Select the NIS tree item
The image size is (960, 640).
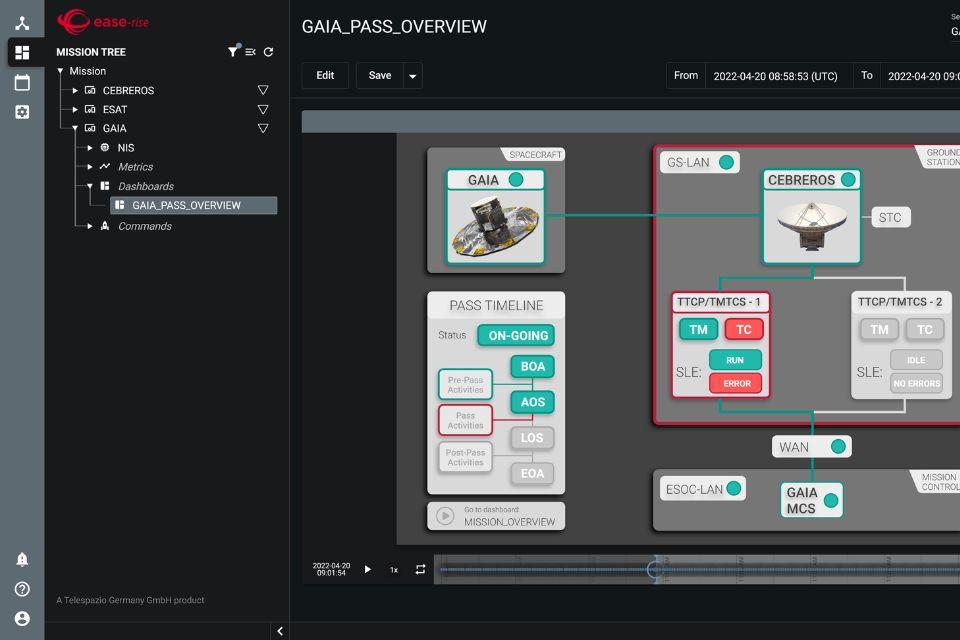[x=126, y=148]
